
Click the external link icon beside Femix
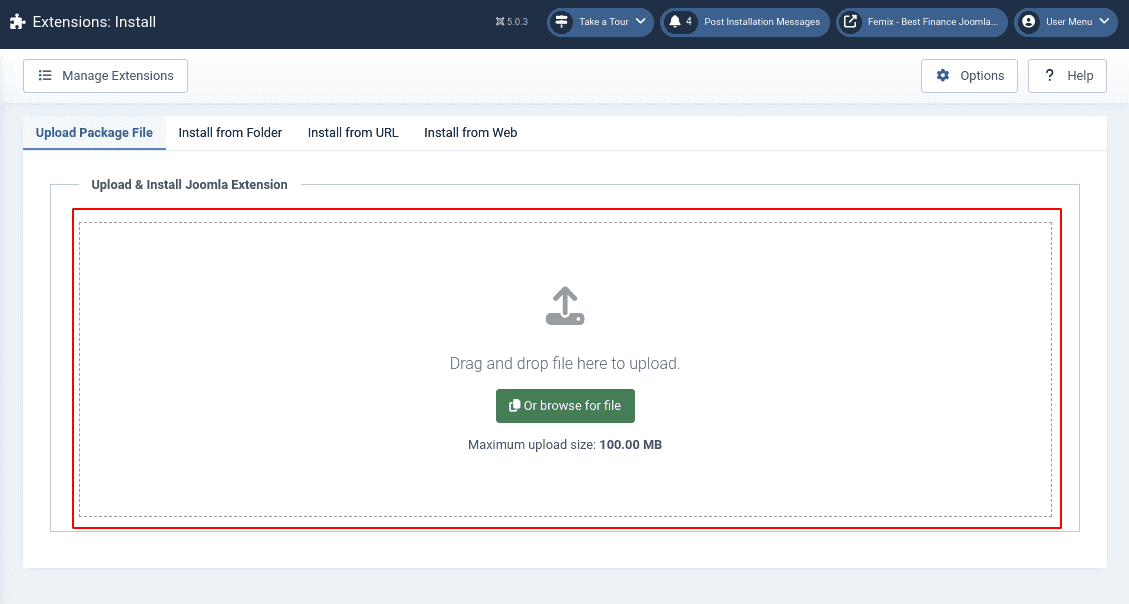(x=850, y=22)
